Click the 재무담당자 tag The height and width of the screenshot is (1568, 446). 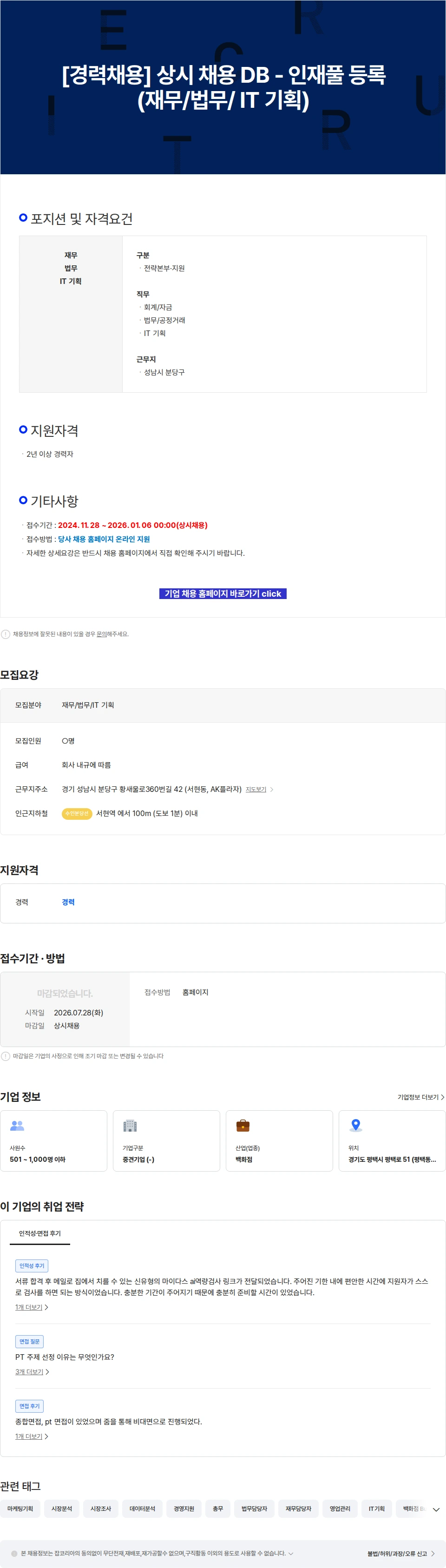point(298,1509)
